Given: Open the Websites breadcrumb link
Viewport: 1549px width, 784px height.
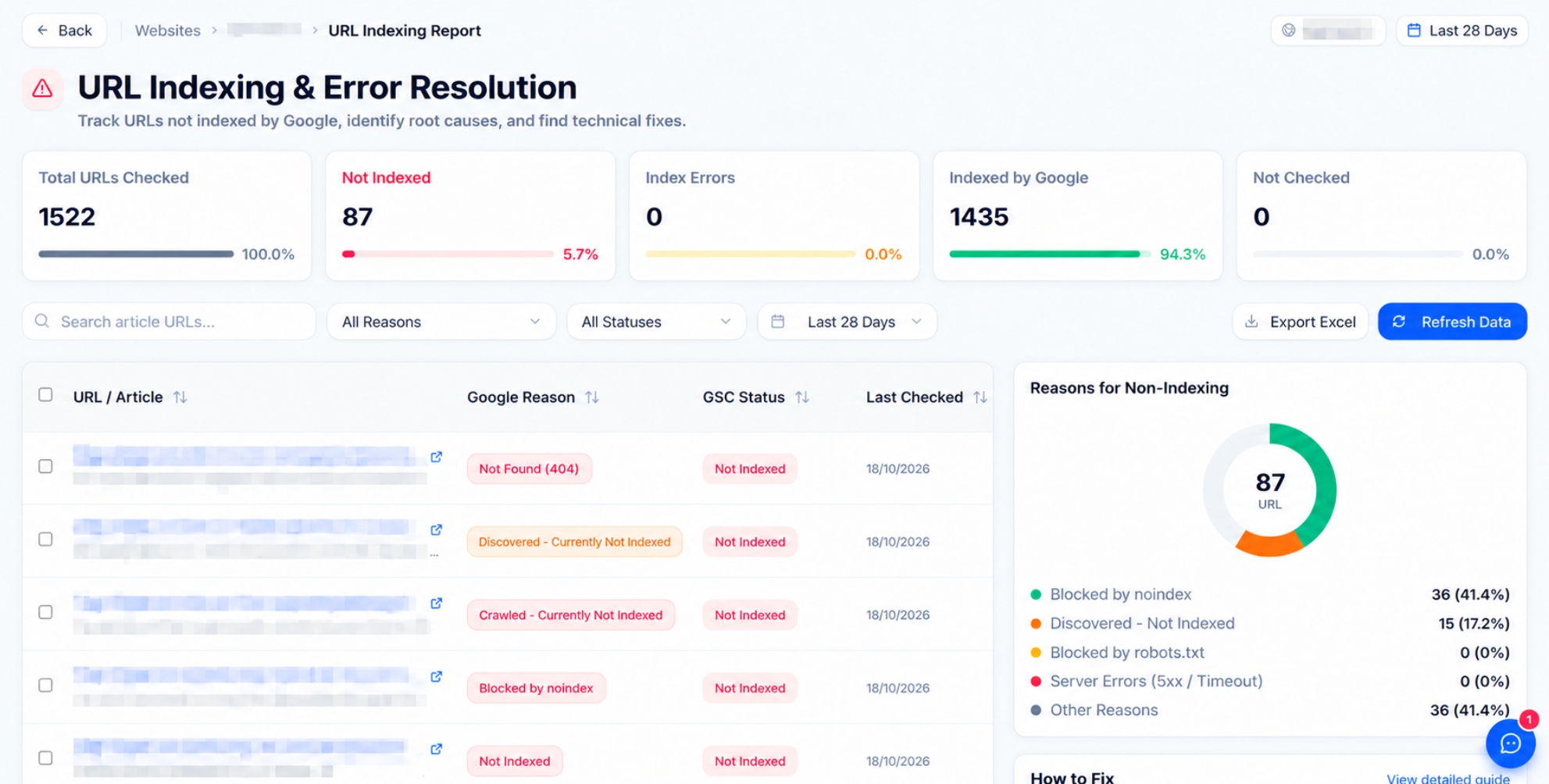Looking at the screenshot, I should [x=167, y=30].
